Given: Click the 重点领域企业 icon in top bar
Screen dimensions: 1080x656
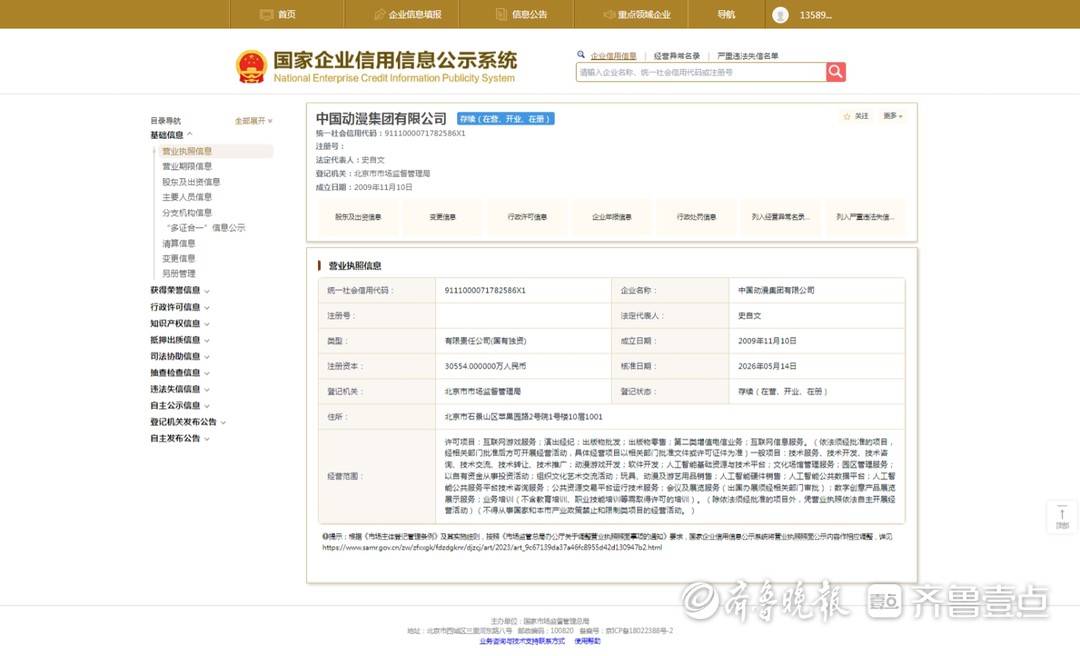Looking at the screenshot, I should (609, 14).
